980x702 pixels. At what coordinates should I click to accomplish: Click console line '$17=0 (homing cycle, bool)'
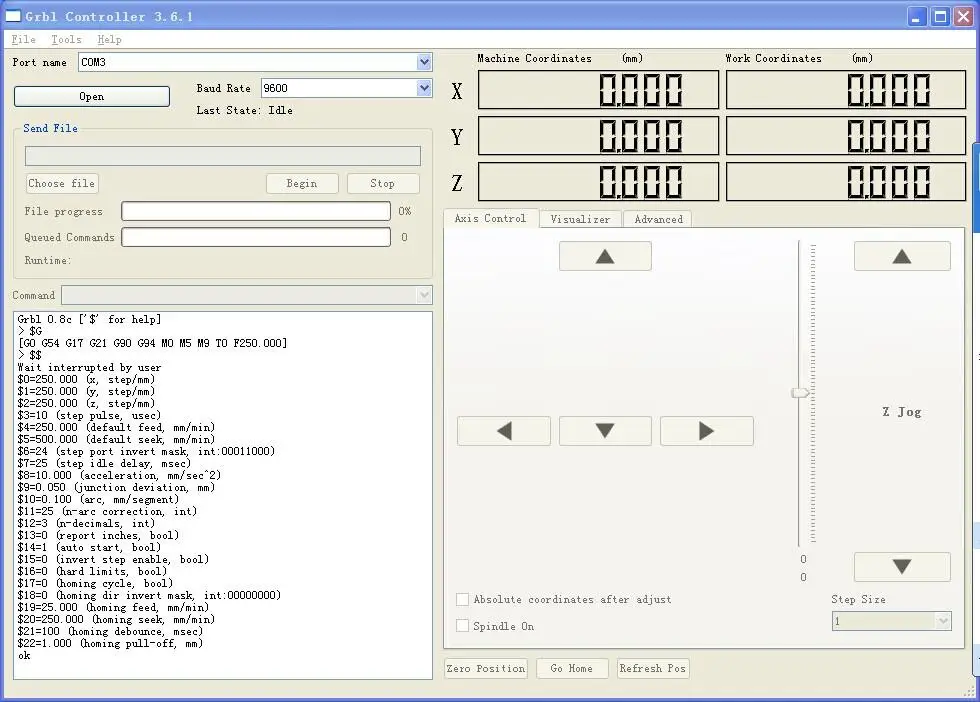95,583
